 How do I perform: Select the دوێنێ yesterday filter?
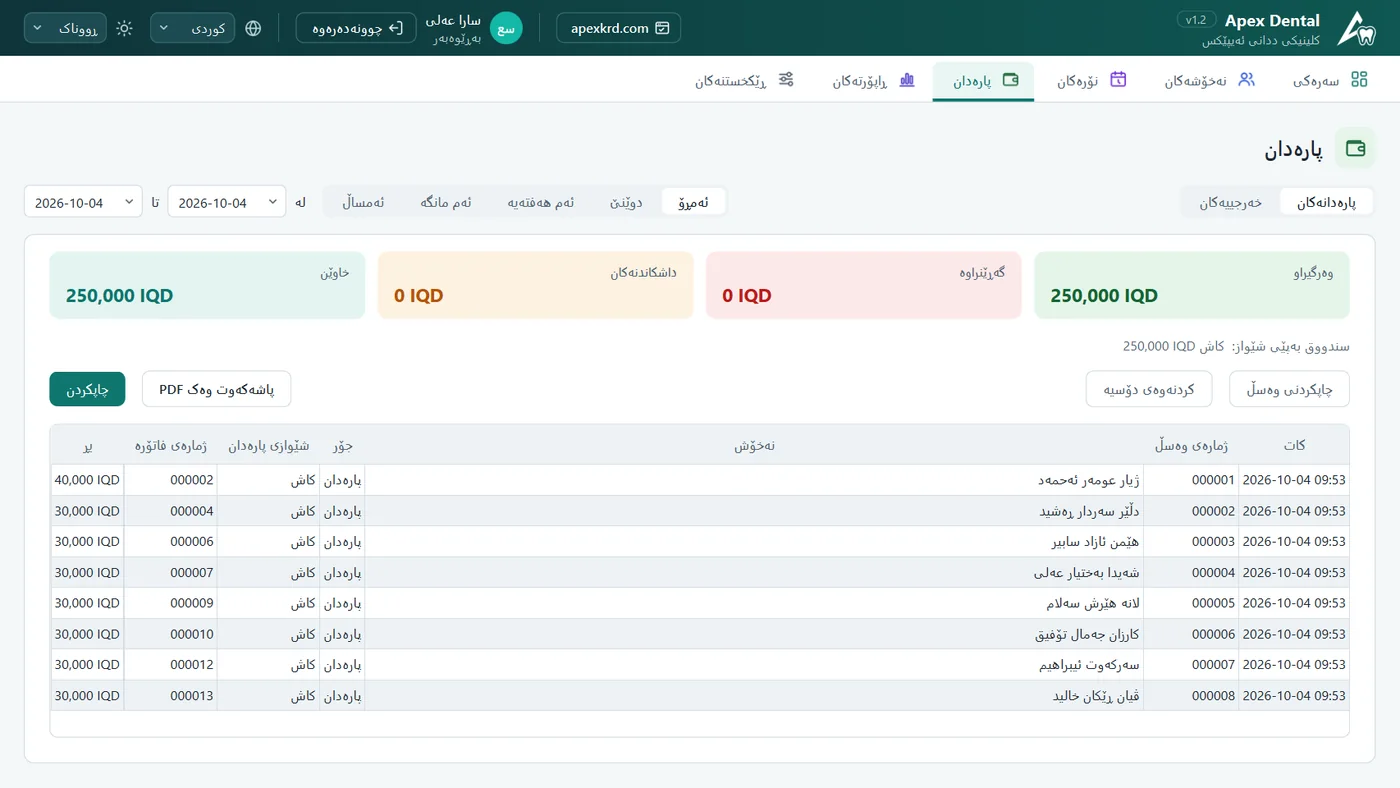coord(626,202)
